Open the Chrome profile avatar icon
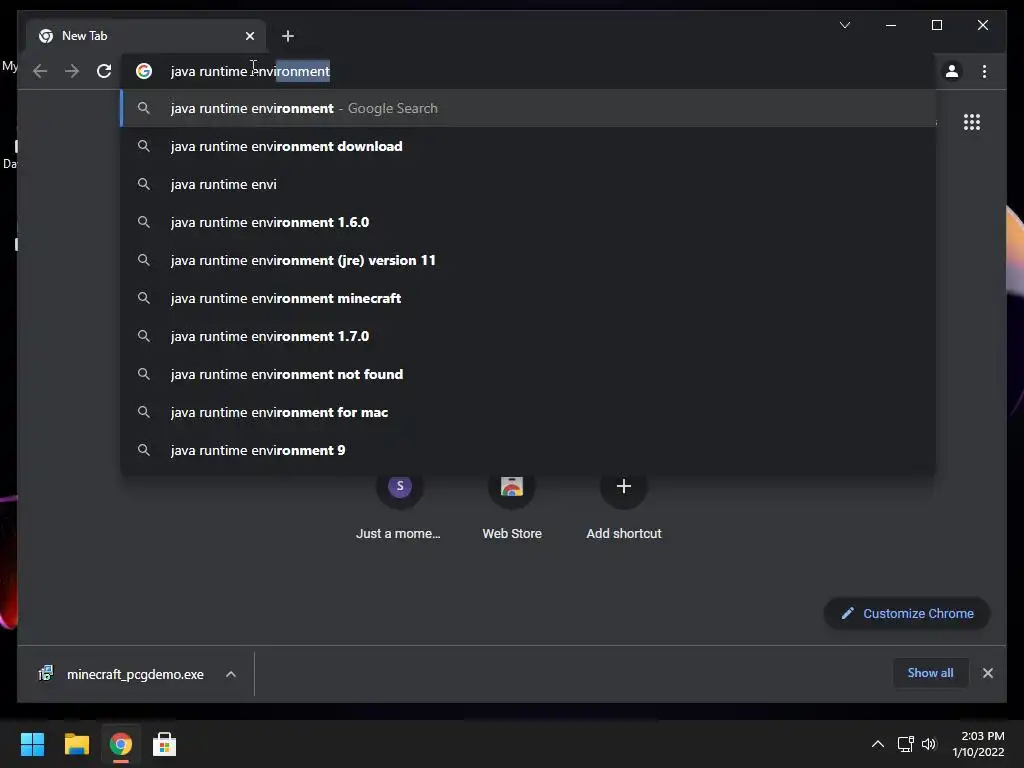 click(952, 71)
